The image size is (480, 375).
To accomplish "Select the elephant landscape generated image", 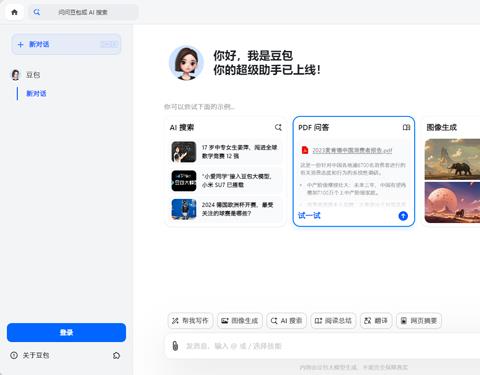I will coord(452,159).
